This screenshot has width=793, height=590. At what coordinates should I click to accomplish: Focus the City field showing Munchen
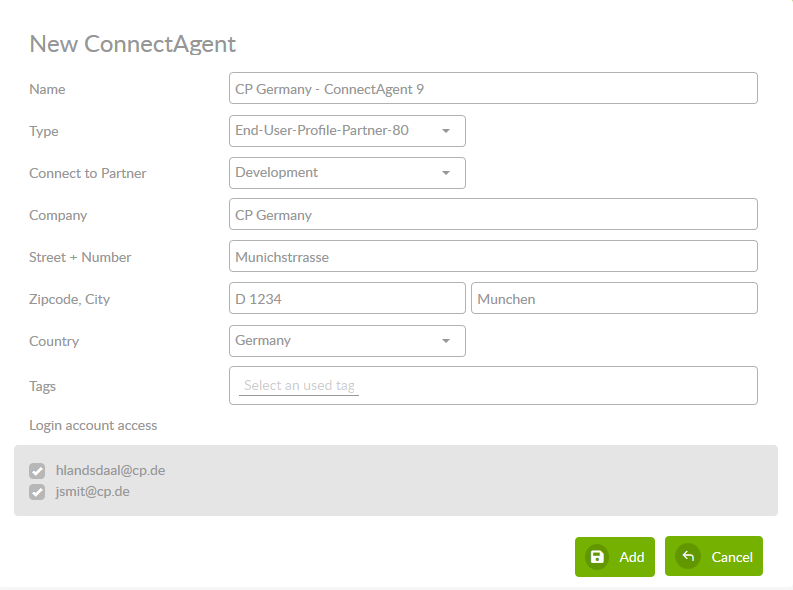pos(613,299)
